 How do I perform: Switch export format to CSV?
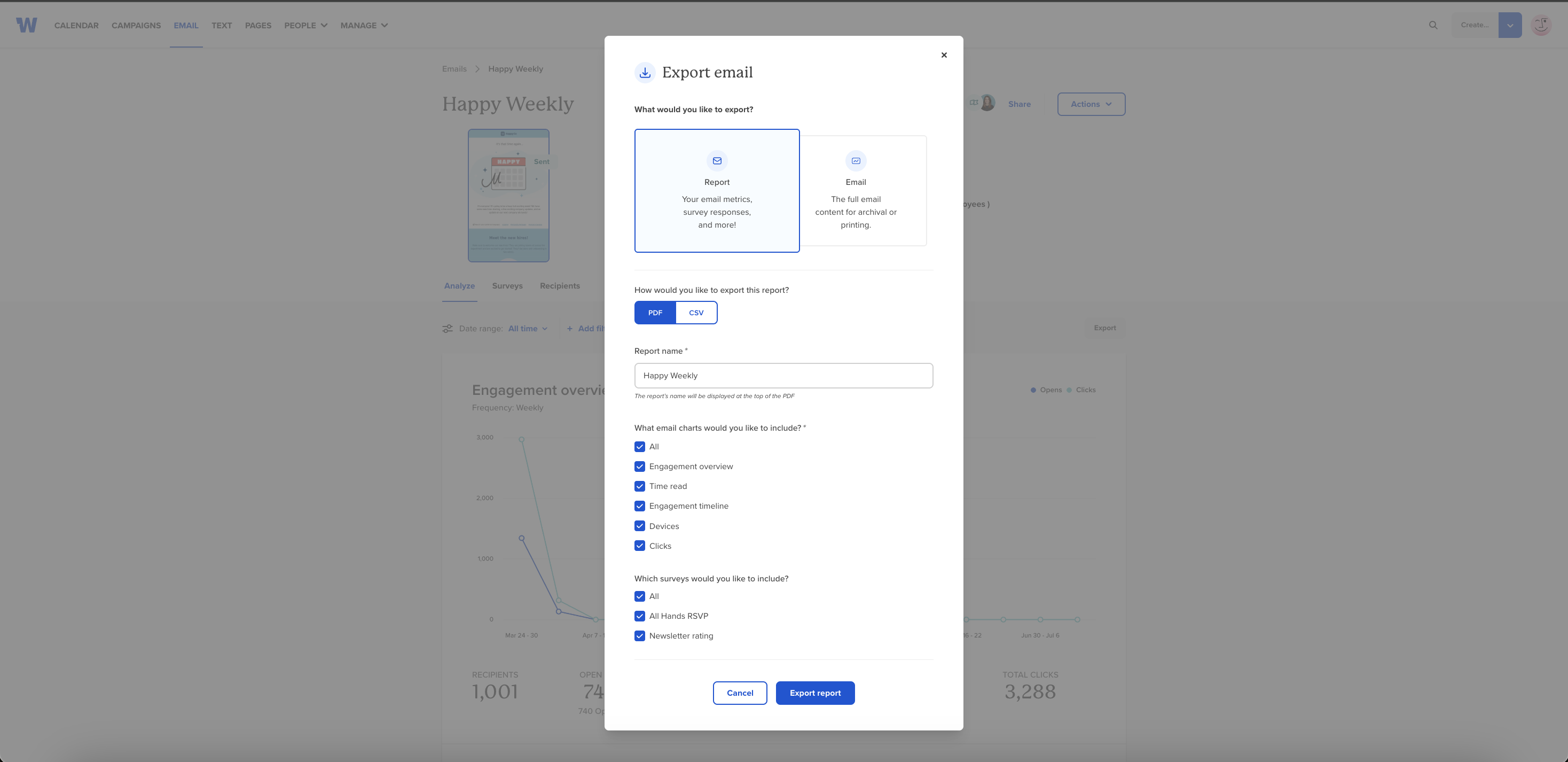click(x=696, y=313)
